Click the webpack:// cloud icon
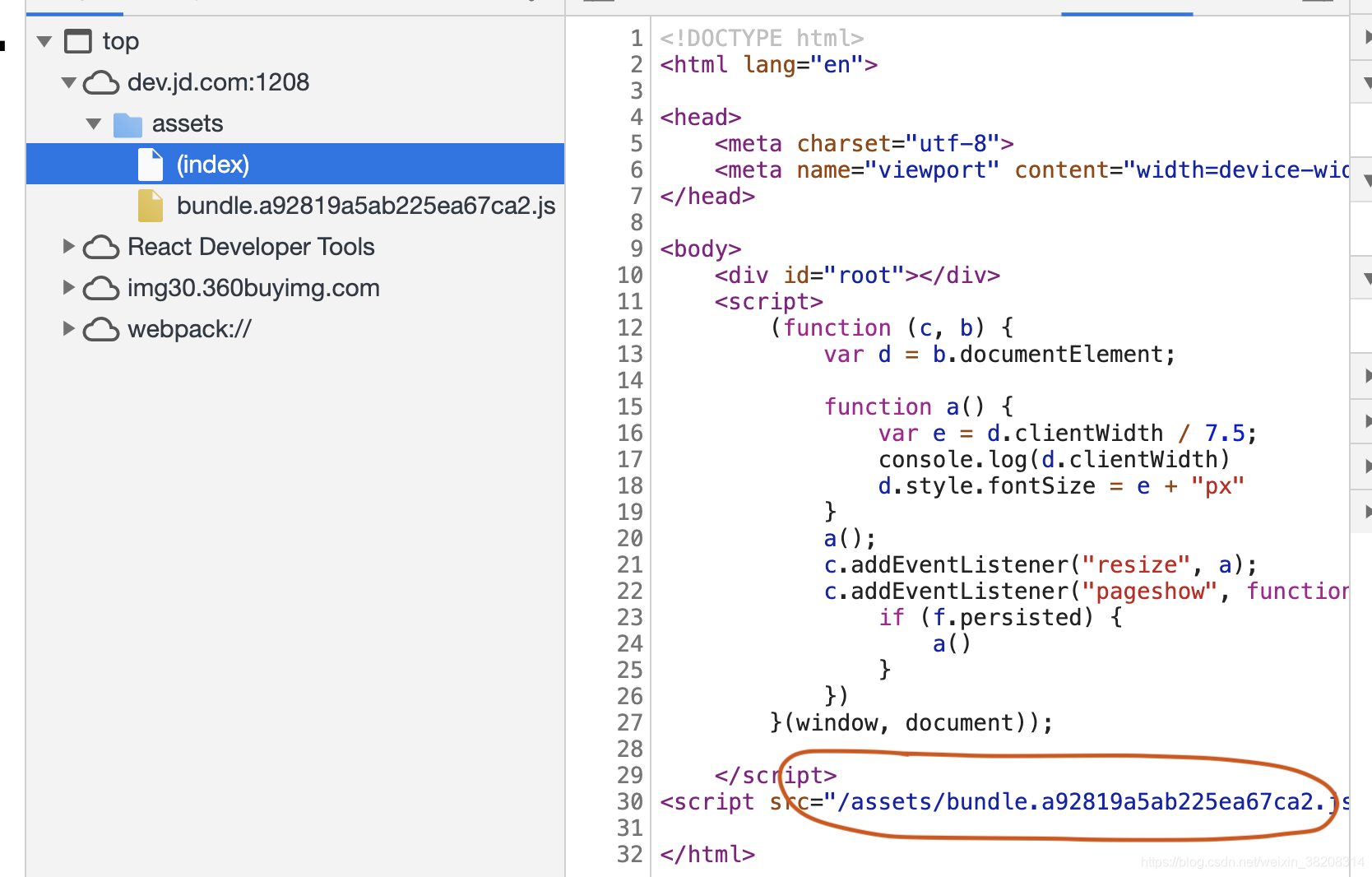The image size is (1372, 877). tap(101, 329)
